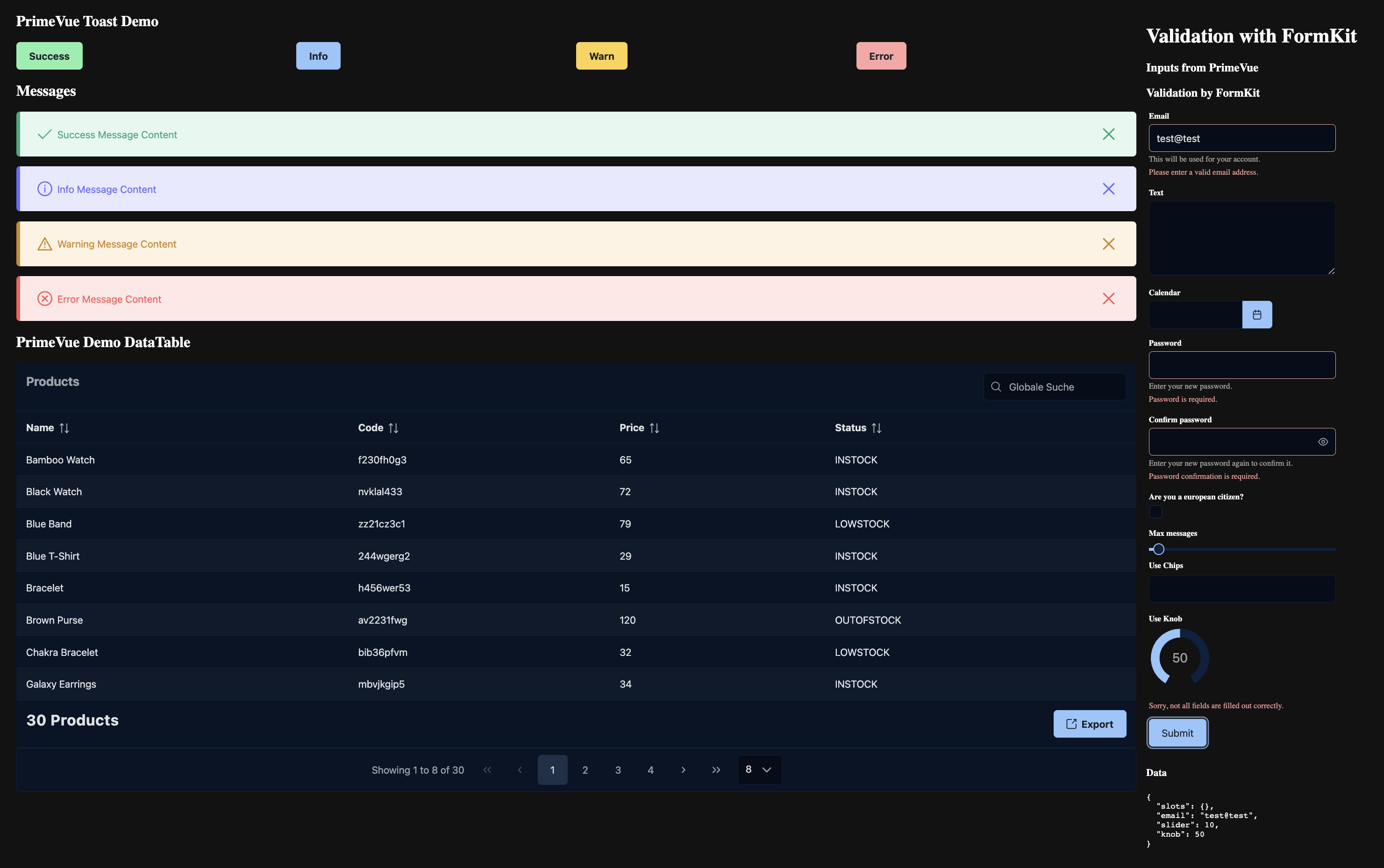Dismiss the Success message with X

[x=1108, y=135]
